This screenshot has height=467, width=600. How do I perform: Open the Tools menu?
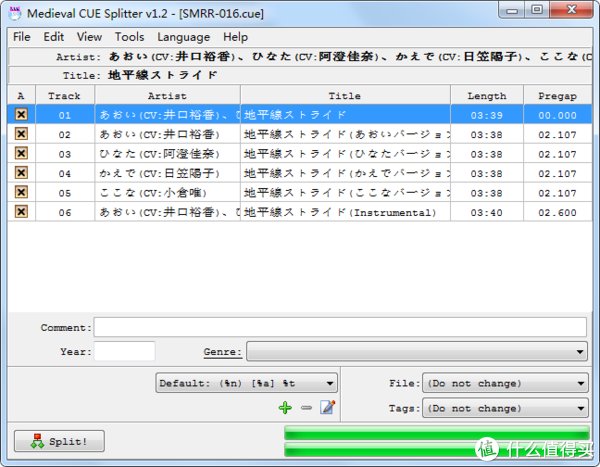click(129, 37)
